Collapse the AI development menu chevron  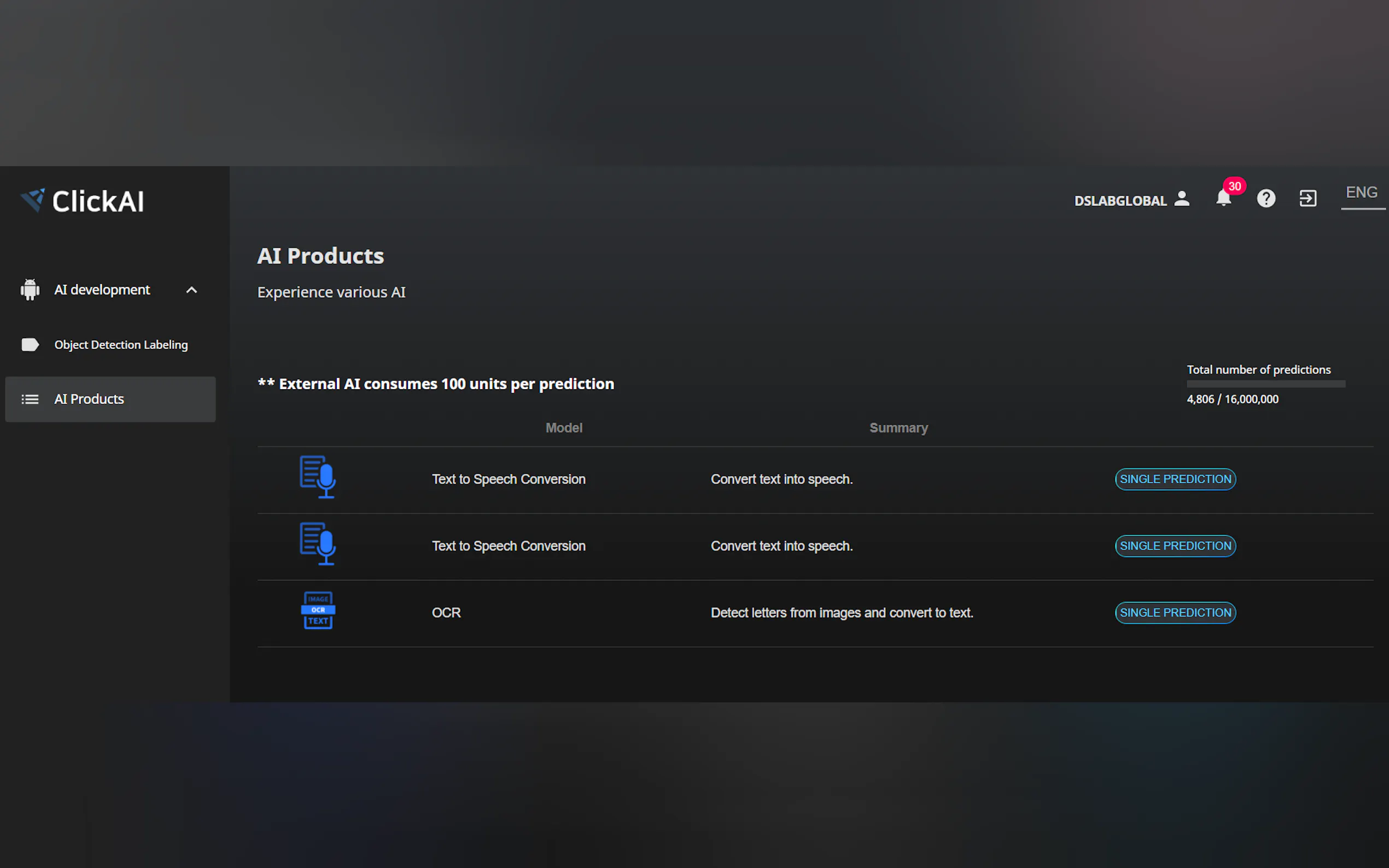coord(192,290)
